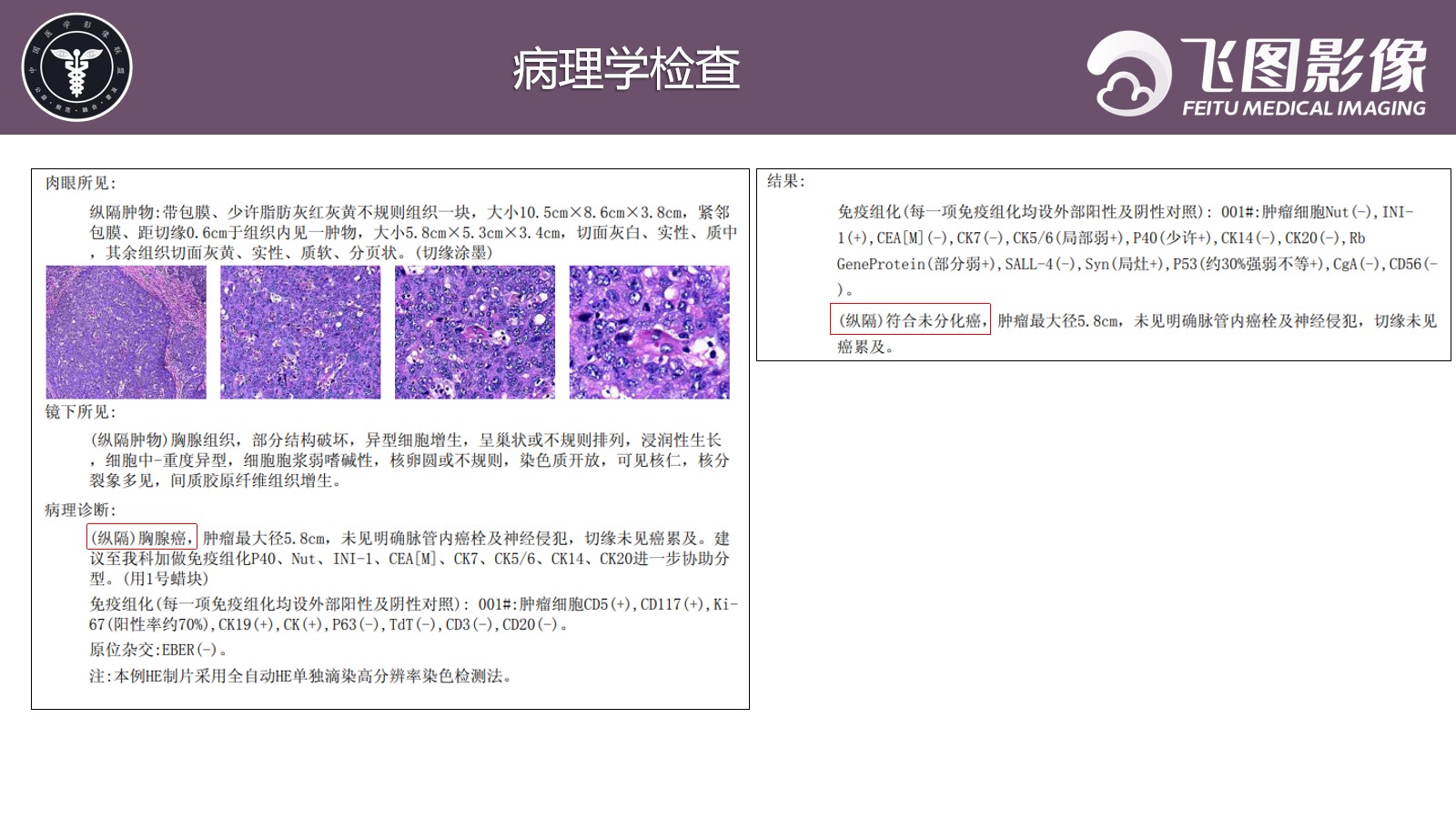This screenshot has height=819, width=1456.
Task: Click the 病理诊断 heading
Action: [81, 511]
